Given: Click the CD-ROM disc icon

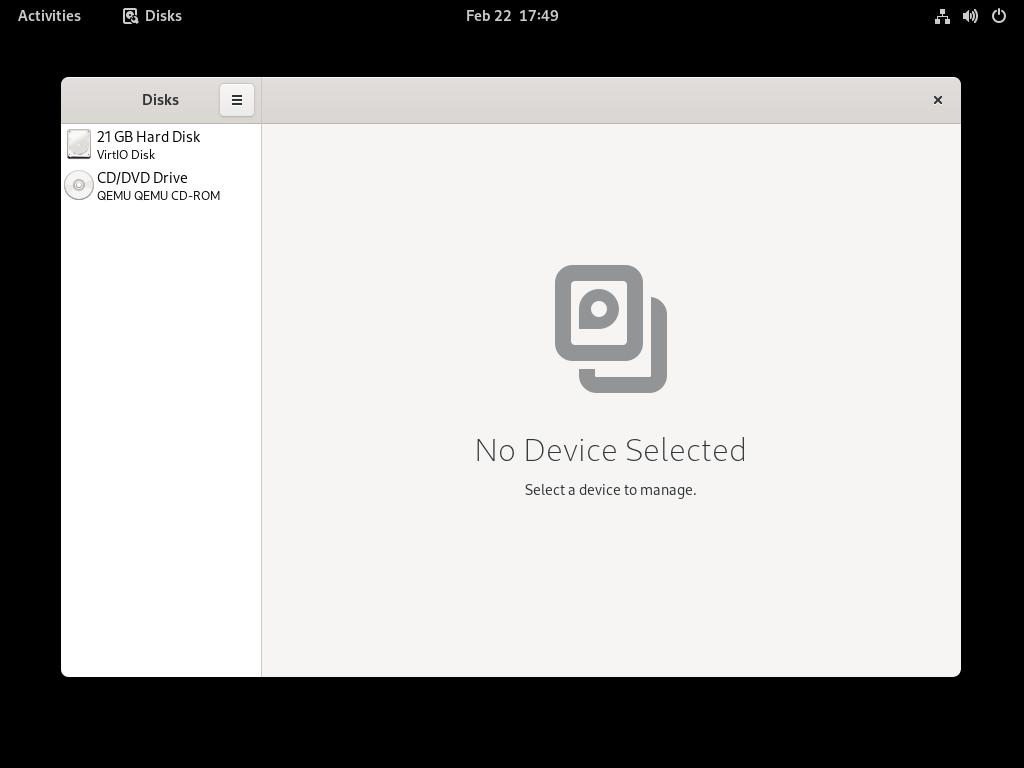Looking at the screenshot, I should pyautogui.click(x=79, y=185).
